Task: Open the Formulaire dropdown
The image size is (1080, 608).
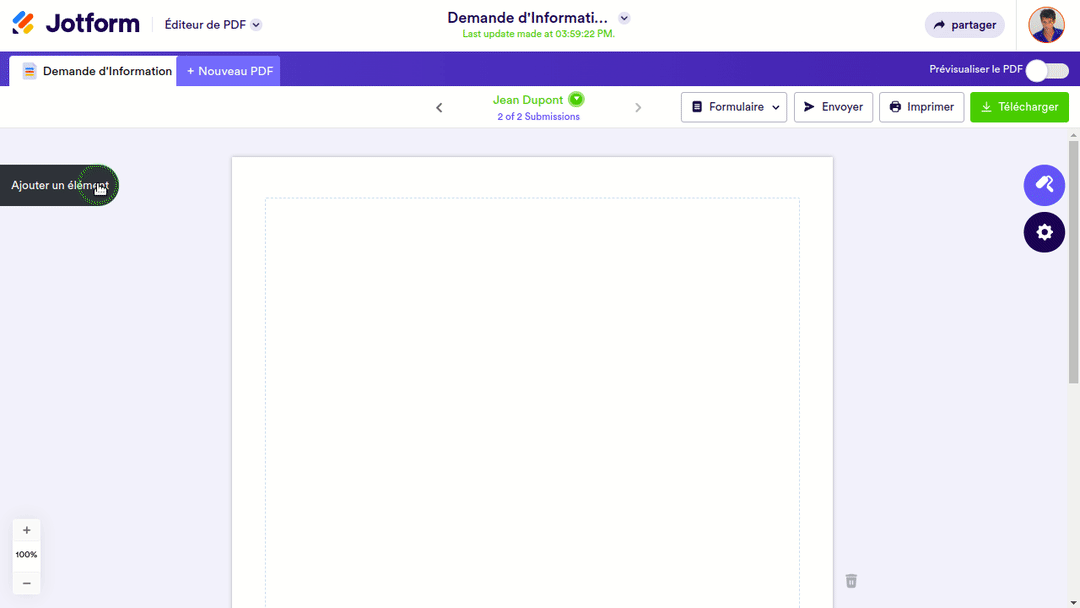Action: point(734,107)
